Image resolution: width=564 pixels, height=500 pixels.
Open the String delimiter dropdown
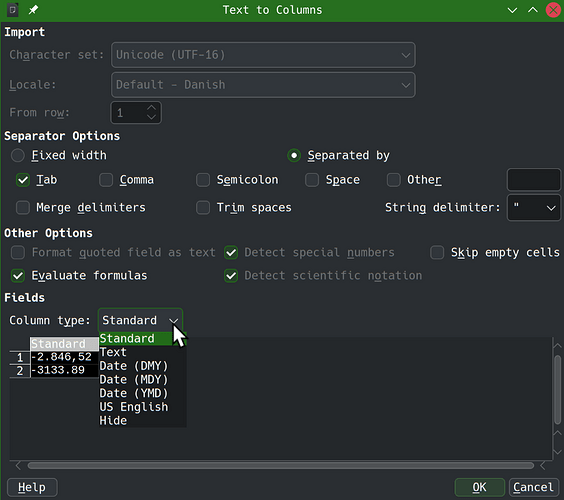pos(533,208)
